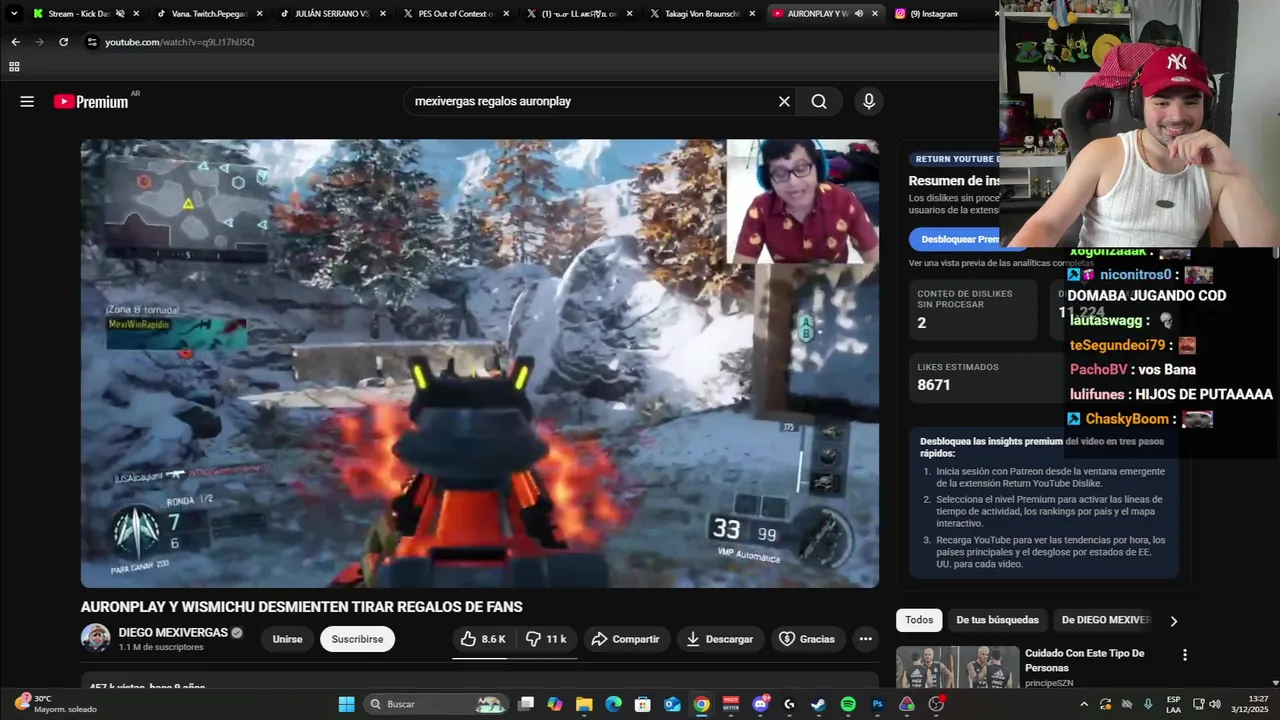Click the like/dislike ratio bar
Viewport: 1280px width, 720px height.
(515, 658)
